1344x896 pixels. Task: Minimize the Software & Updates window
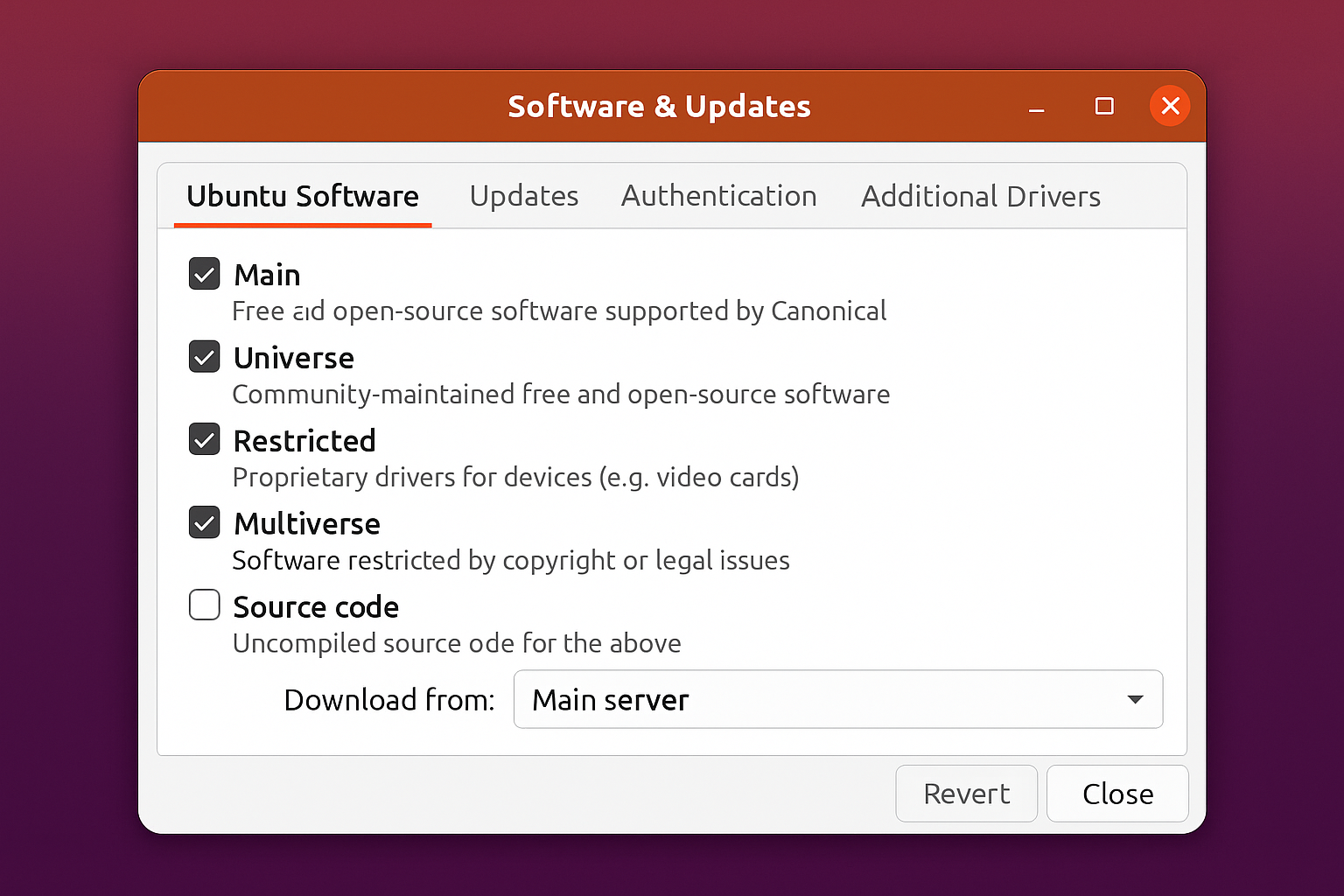(x=1036, y=106)
